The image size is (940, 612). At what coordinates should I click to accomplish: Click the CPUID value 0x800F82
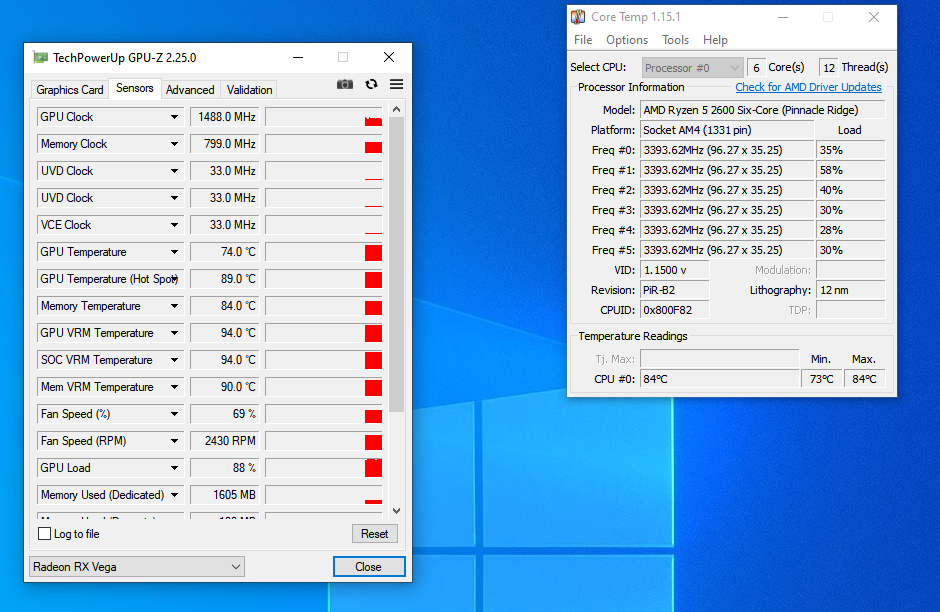(674, 310)
